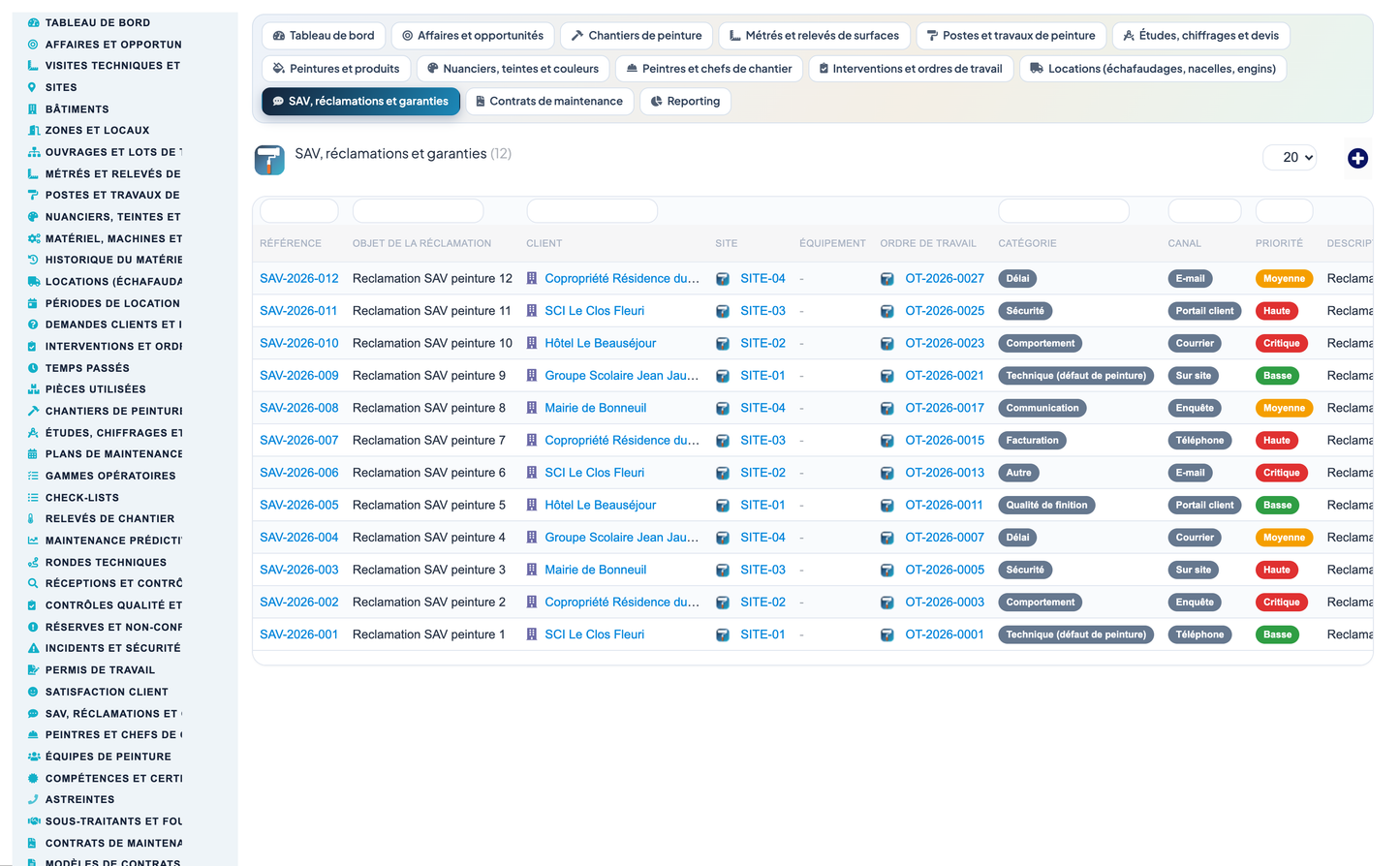
Task: Click the paint roller SAV module icon
Action: pos(269,160)
